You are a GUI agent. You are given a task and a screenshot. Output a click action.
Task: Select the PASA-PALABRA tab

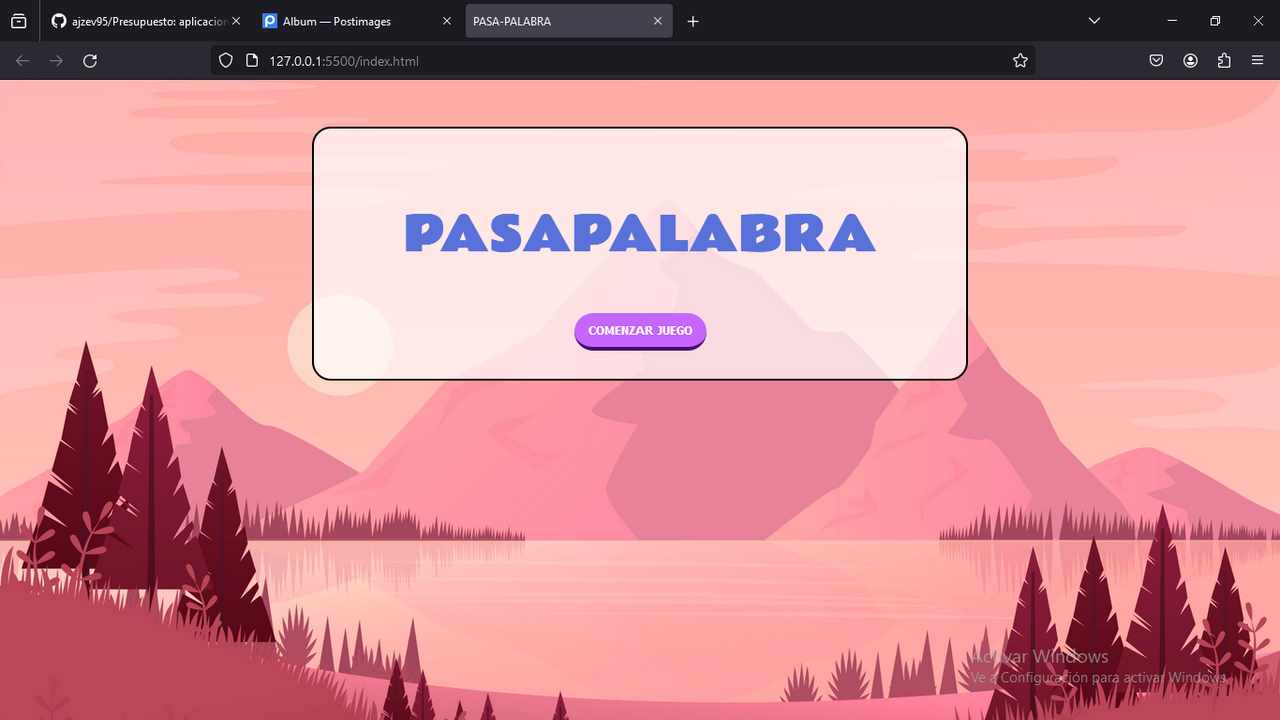569,21
